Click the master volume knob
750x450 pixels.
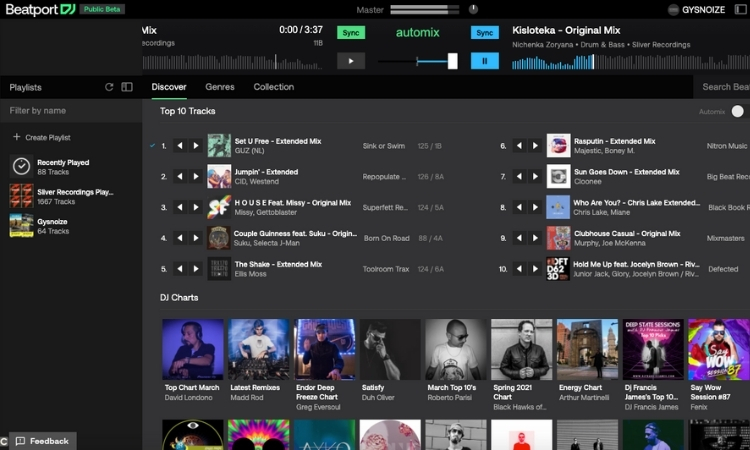pyautogui.click(x=473, y=9)
